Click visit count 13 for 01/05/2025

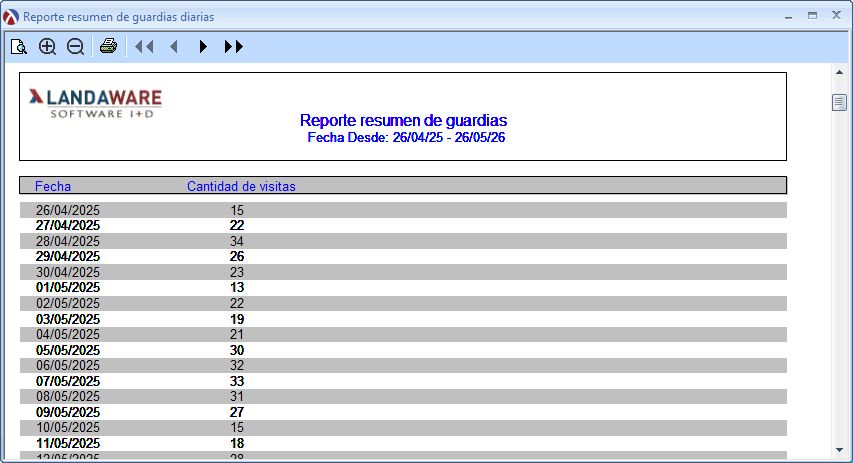pyautogui.click(x=237, y=287)
